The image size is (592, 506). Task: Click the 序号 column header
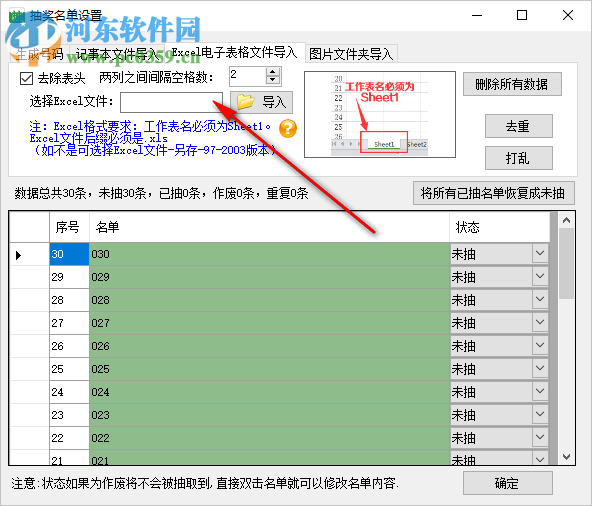point(69,227)
